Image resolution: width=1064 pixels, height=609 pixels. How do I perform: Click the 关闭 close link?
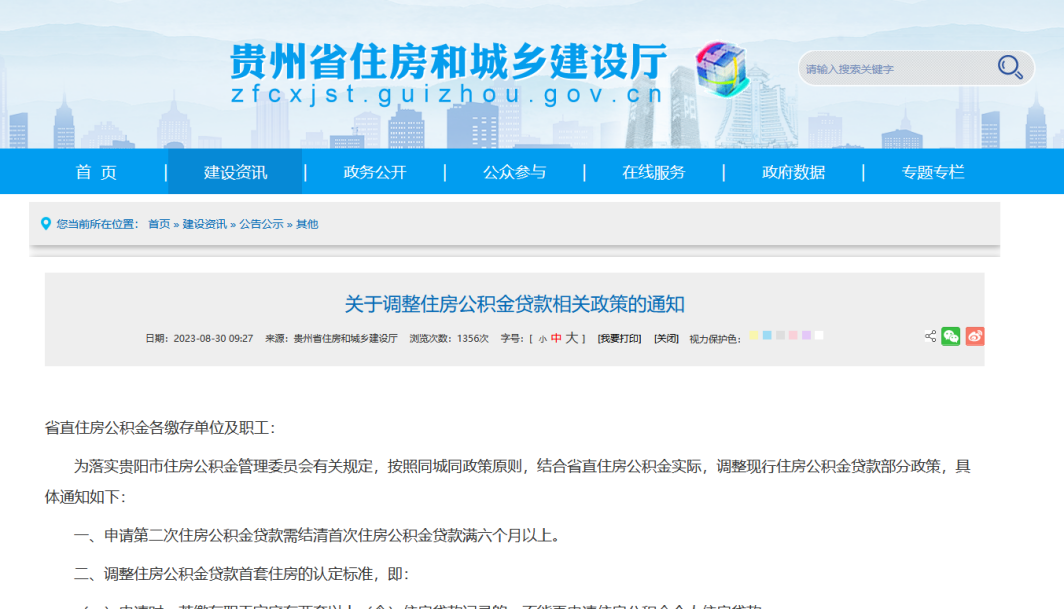666,339
